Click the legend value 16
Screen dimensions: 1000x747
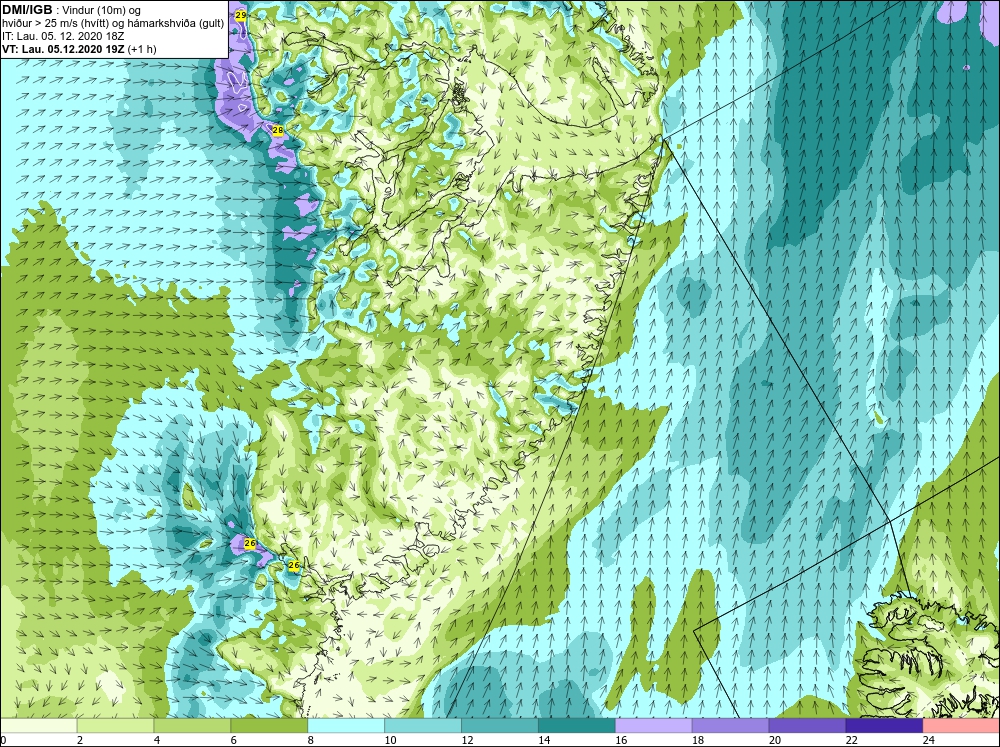621,740
